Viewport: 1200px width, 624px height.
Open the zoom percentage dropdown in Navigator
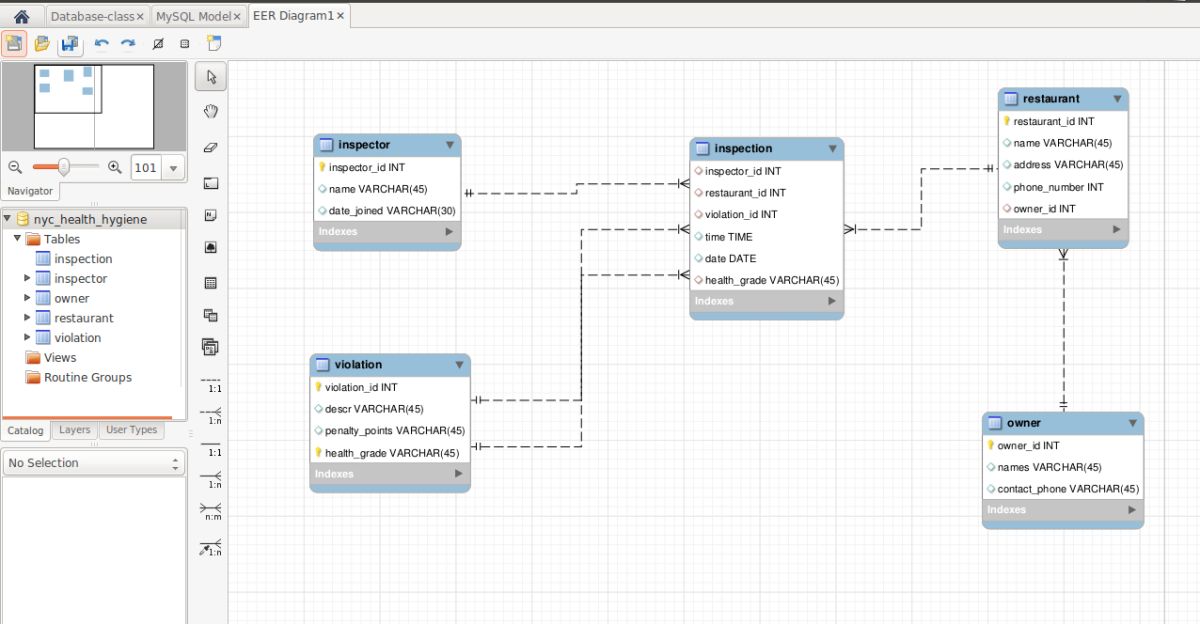tap(173, 167)
